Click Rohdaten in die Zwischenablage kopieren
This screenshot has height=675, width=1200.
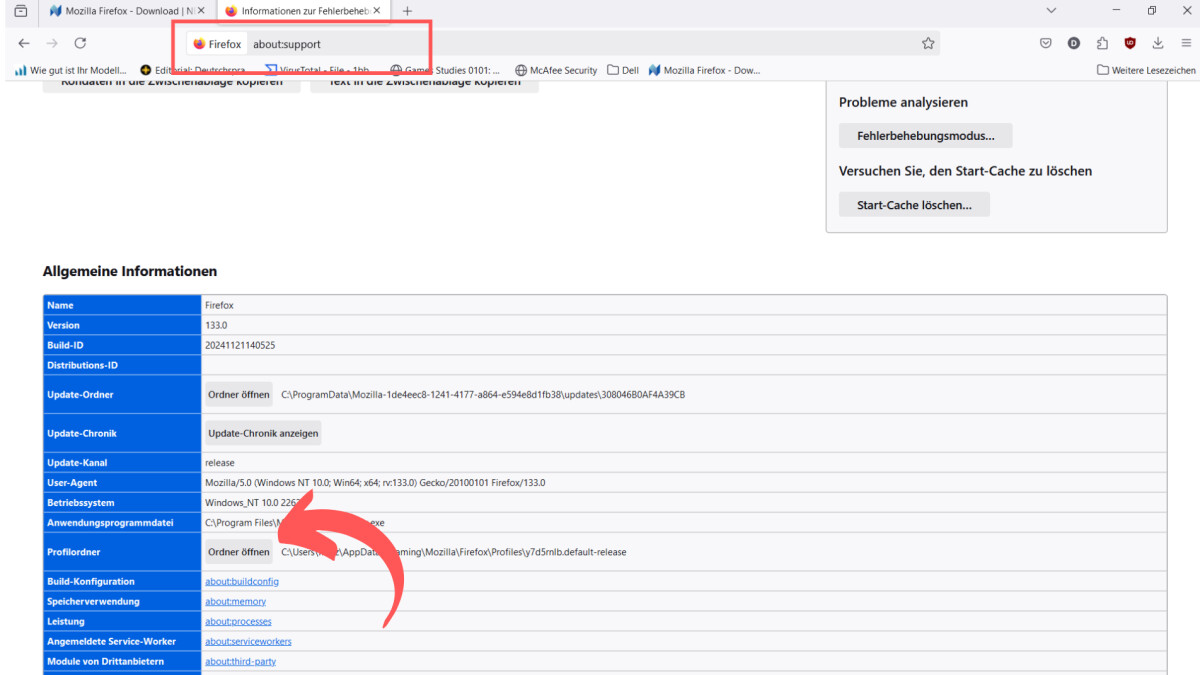(x=171, y=83)
